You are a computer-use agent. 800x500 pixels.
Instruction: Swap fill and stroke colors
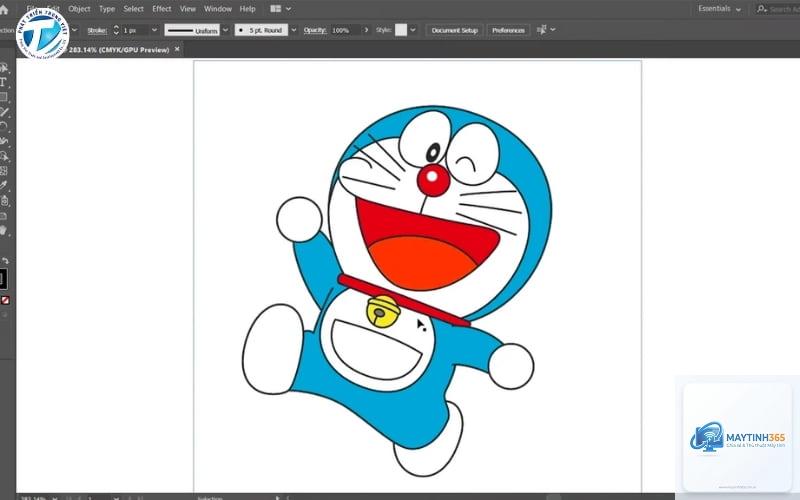pos(6,260)
